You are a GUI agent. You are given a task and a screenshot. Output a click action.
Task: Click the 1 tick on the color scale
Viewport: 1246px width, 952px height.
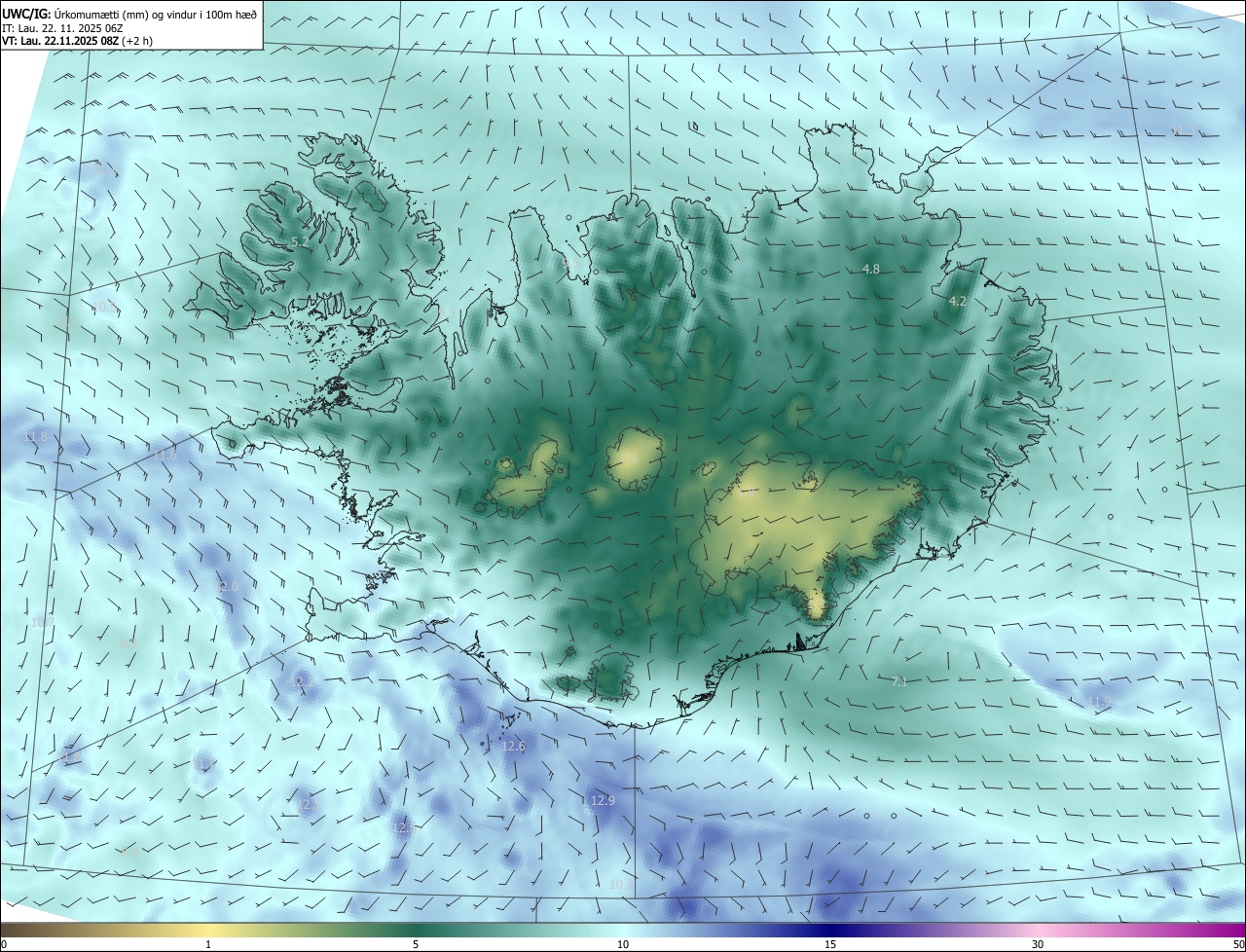[208, 944]
